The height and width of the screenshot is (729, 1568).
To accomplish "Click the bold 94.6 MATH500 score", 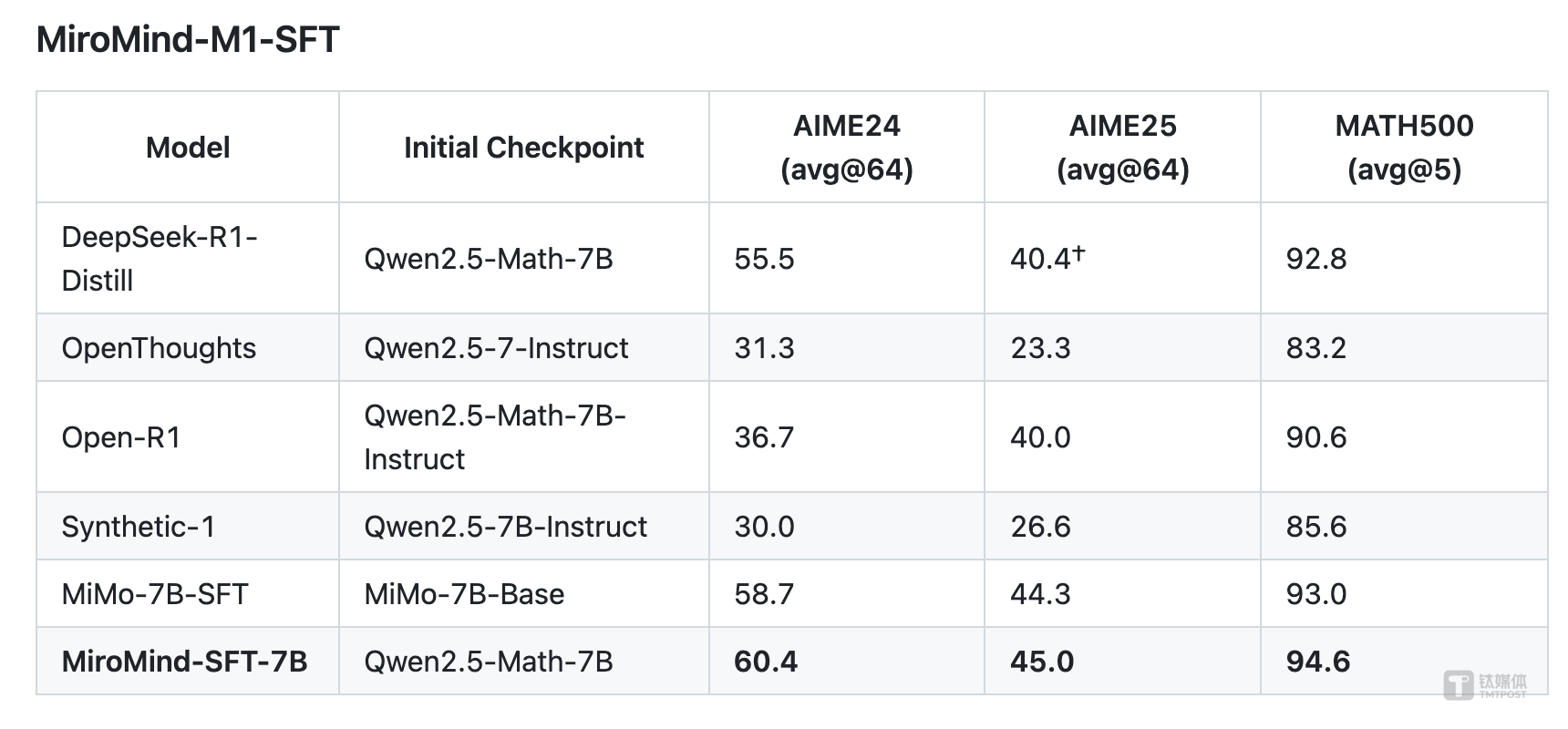I will coord(1318,662).
